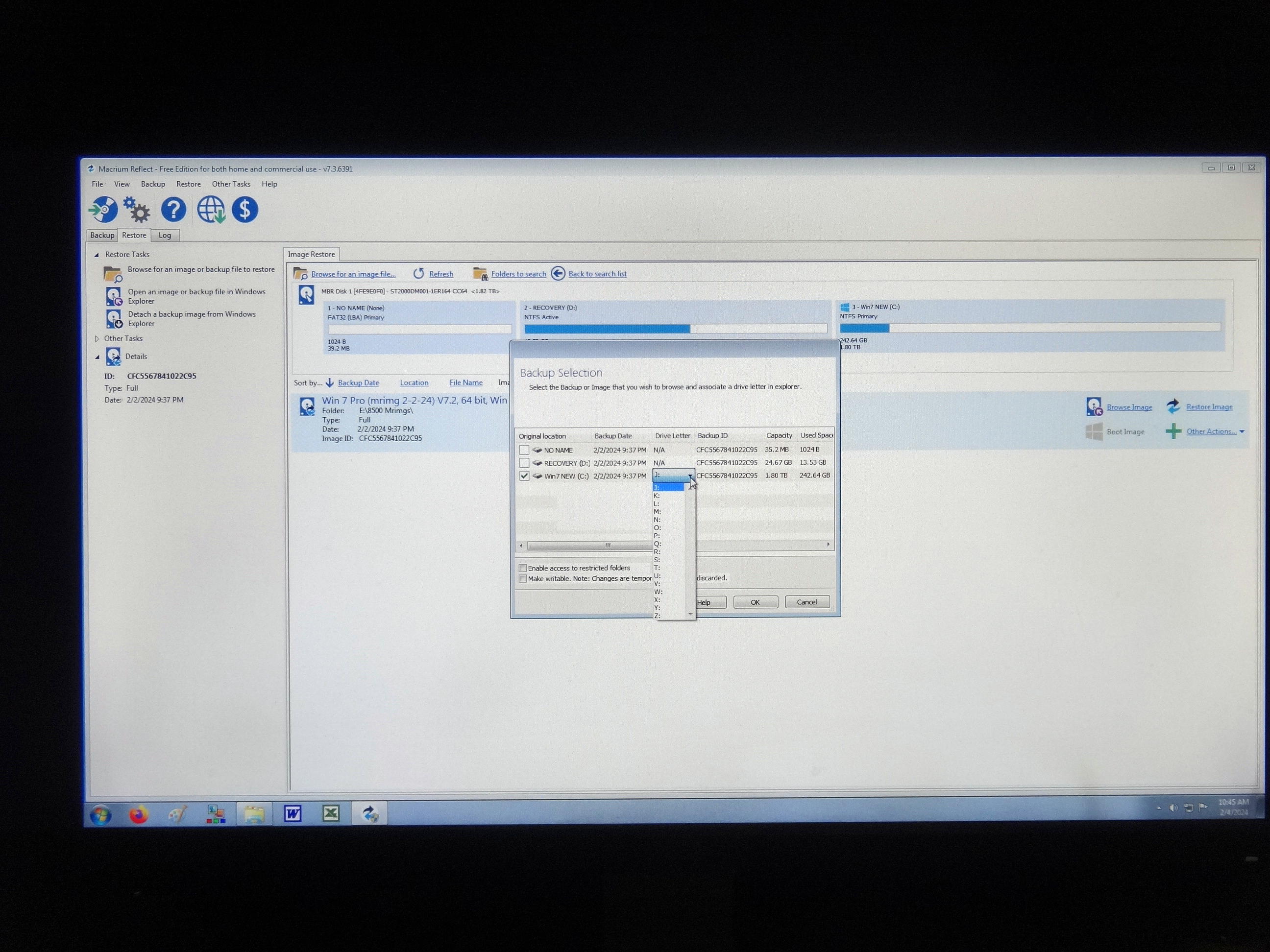Switch to the Backup tab
The image size is (1270, 952).
(x=102, y=235)
